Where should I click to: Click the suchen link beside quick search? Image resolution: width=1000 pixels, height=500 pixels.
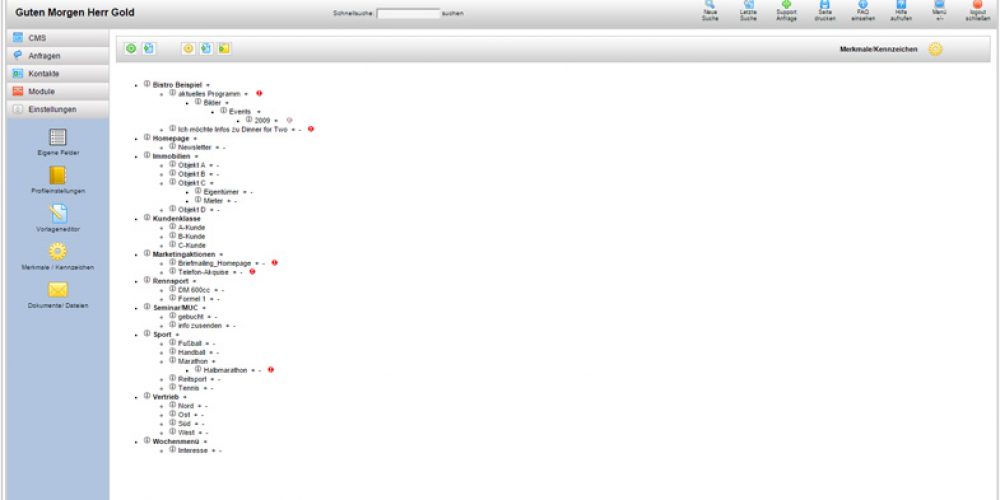point(453,14)
